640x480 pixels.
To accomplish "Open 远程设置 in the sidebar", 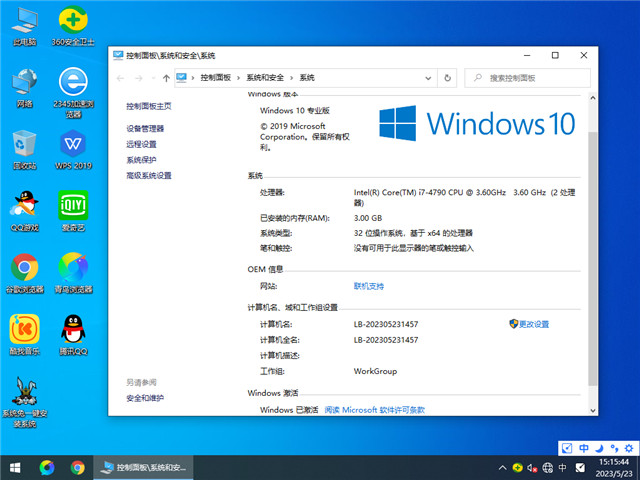I will tap(141, 144).
